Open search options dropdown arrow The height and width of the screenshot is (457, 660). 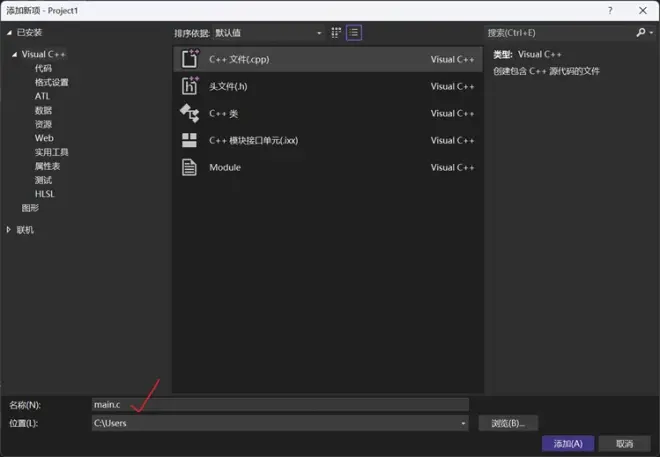[x=651, y=32]
